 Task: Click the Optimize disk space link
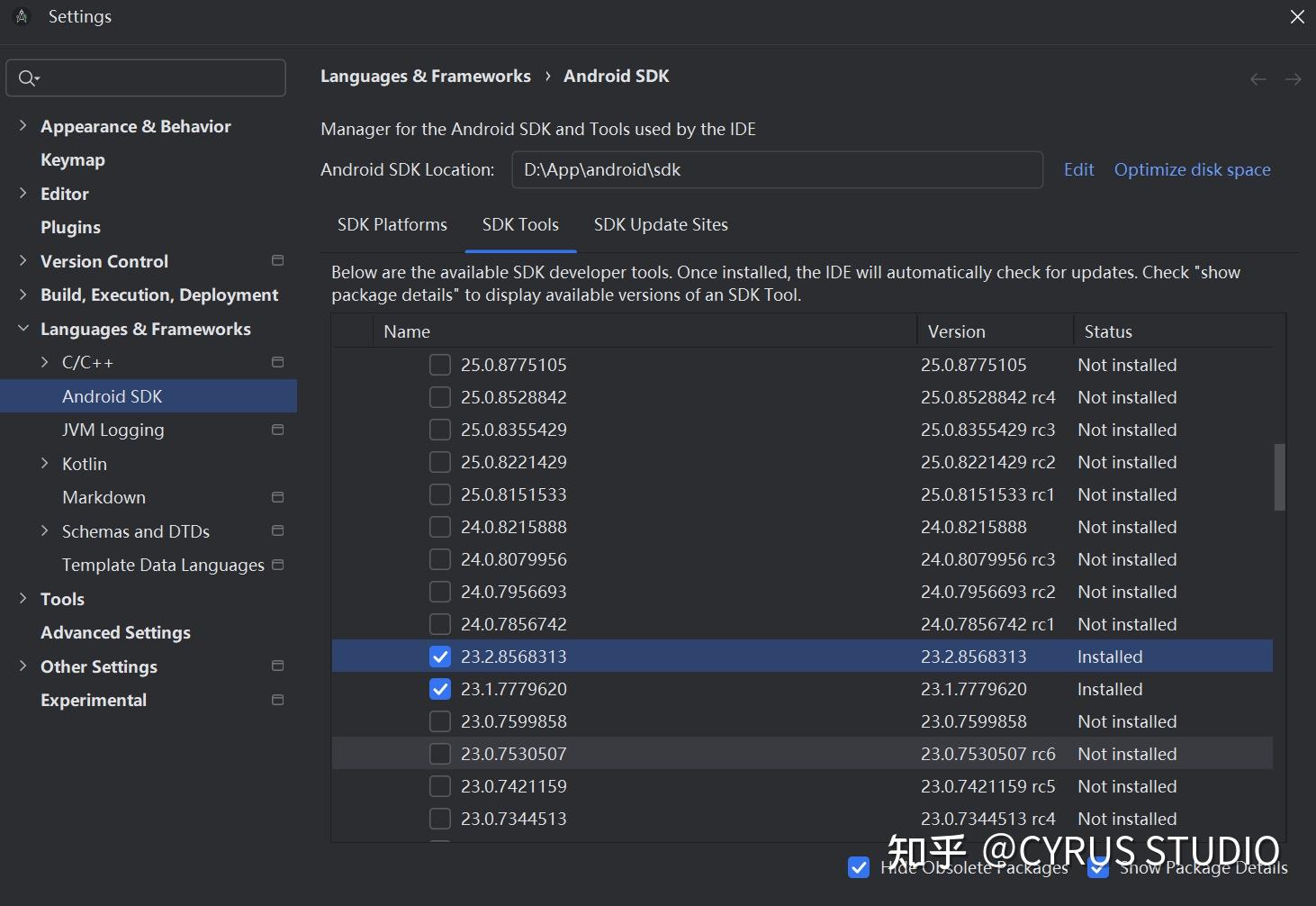tap(1192, 169)
